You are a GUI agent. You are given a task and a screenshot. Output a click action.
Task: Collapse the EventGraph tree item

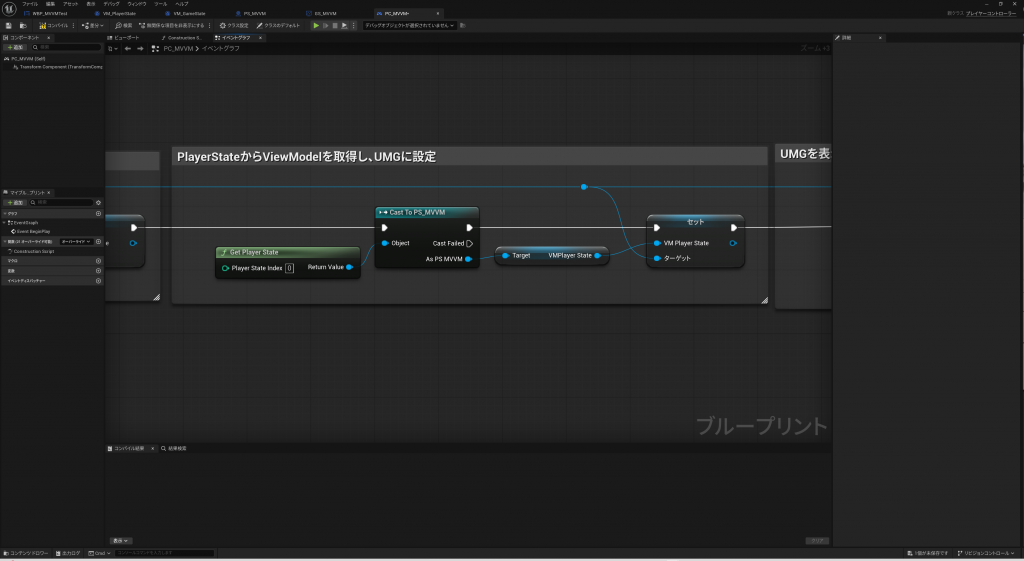(x=4, y=222)
